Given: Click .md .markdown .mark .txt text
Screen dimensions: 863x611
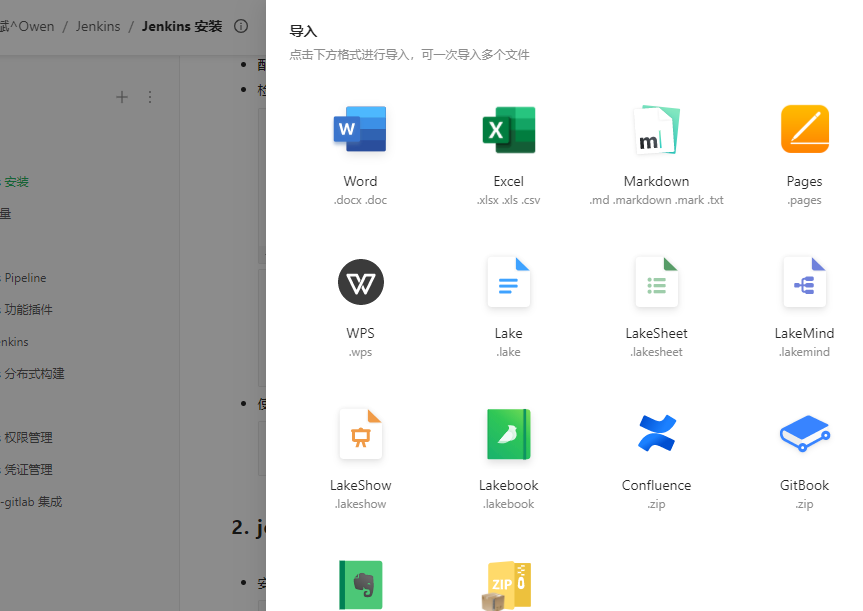Looking at the screenshot, I should pyautogui.click(x=657, y=200).
